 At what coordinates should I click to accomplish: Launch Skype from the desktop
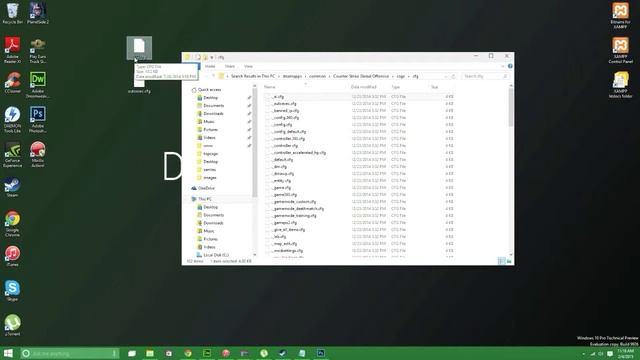(13, 291)
